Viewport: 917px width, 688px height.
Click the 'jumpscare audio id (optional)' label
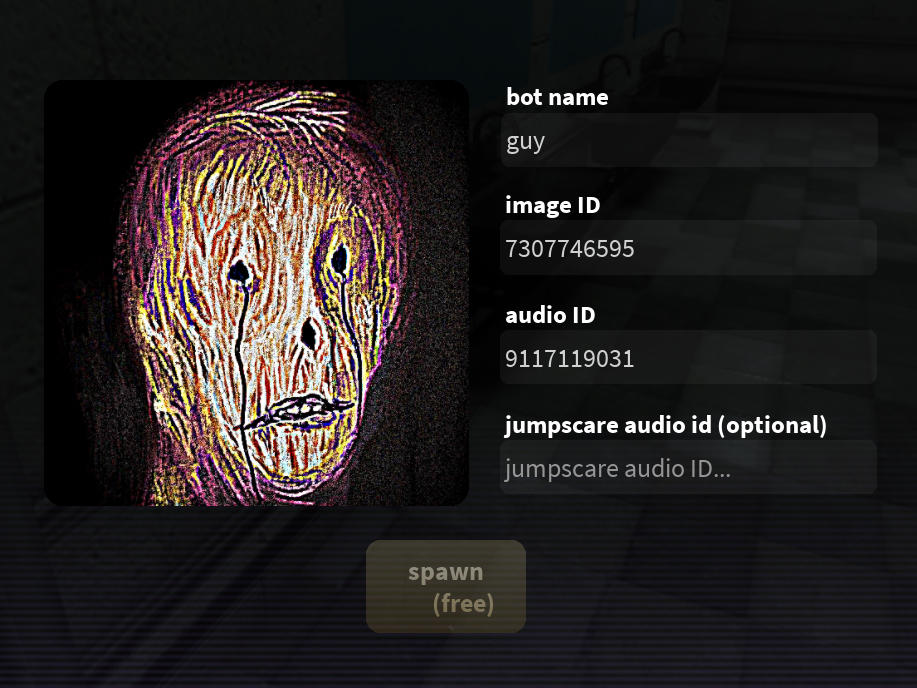coord(666,425)
